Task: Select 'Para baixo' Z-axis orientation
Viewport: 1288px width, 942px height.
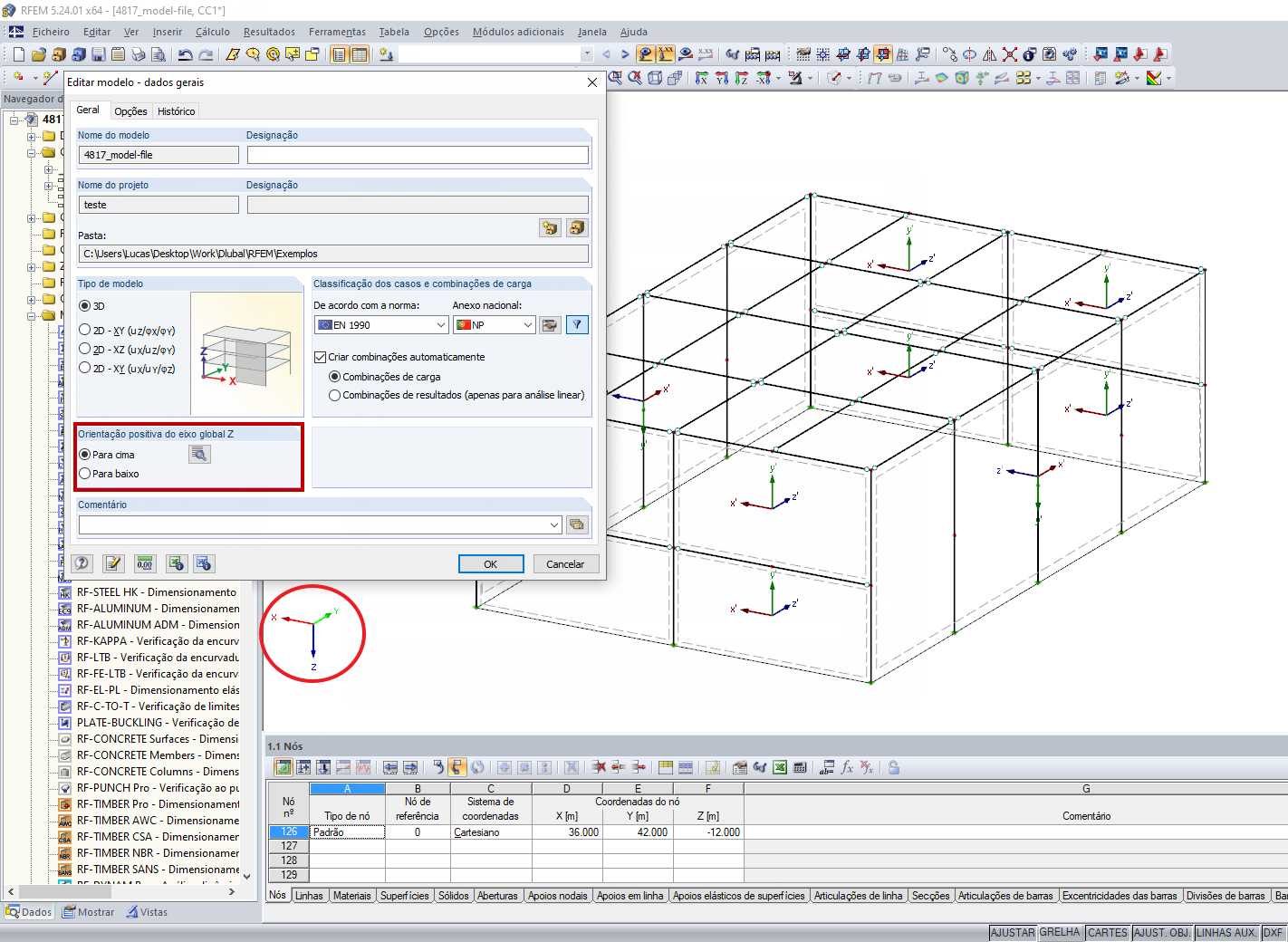Action: (x=85, y=474)
